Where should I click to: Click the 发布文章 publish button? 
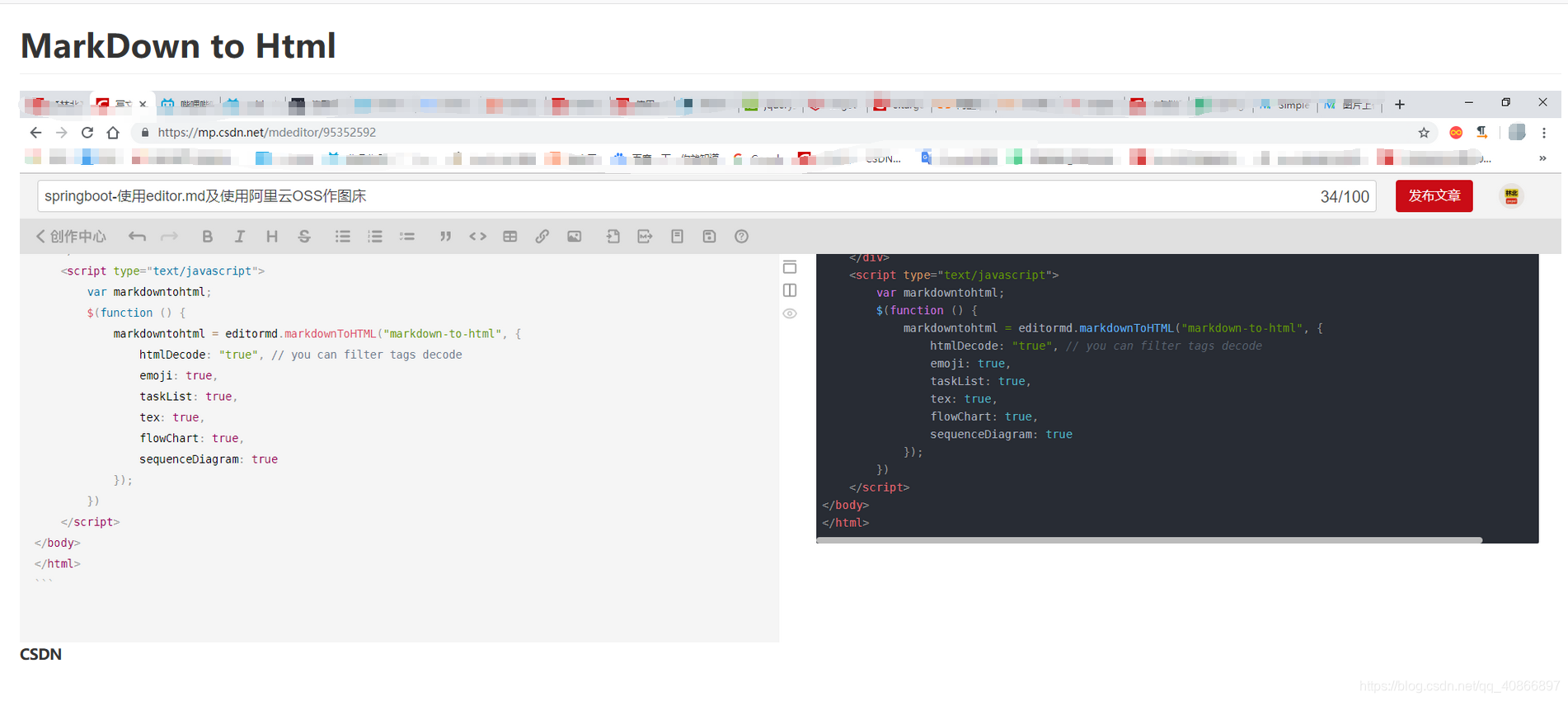1434,196
